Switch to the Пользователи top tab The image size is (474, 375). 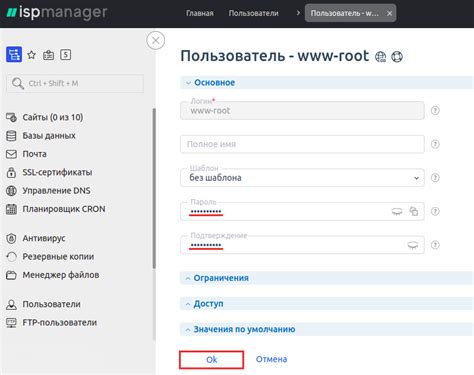point(253,13)
